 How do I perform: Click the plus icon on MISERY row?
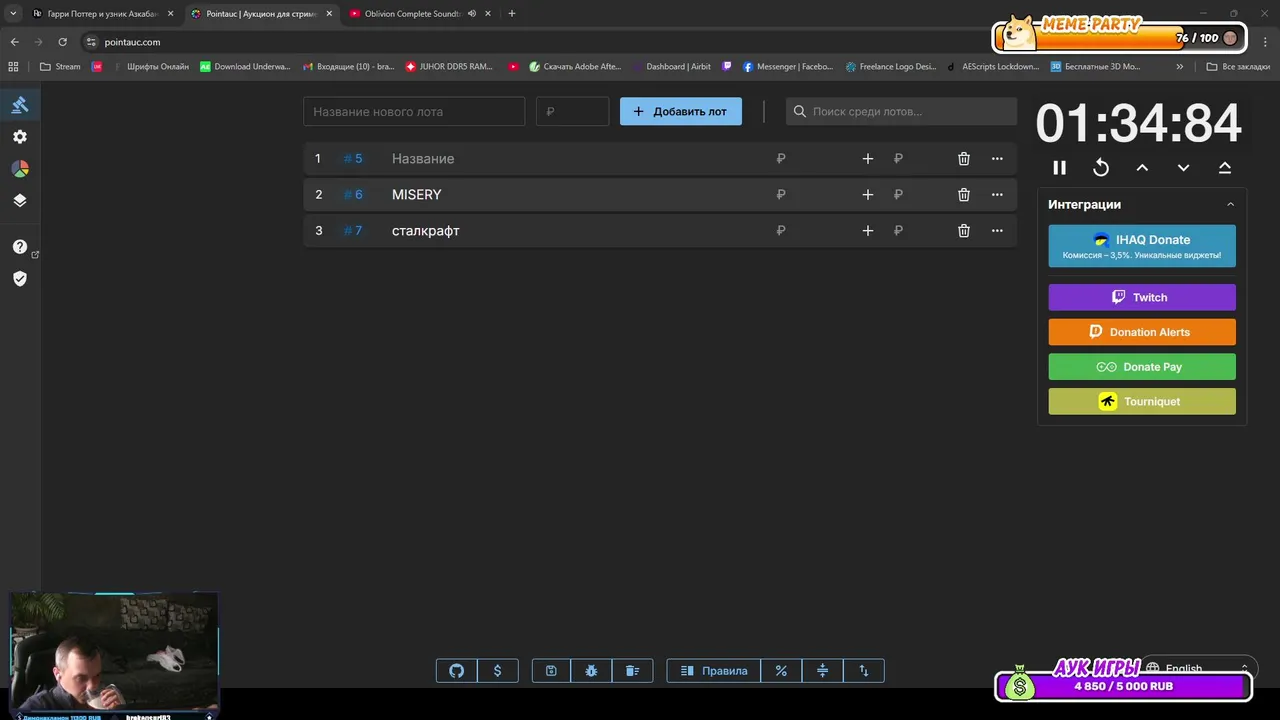pyautogui.click(x=868, y=195)
